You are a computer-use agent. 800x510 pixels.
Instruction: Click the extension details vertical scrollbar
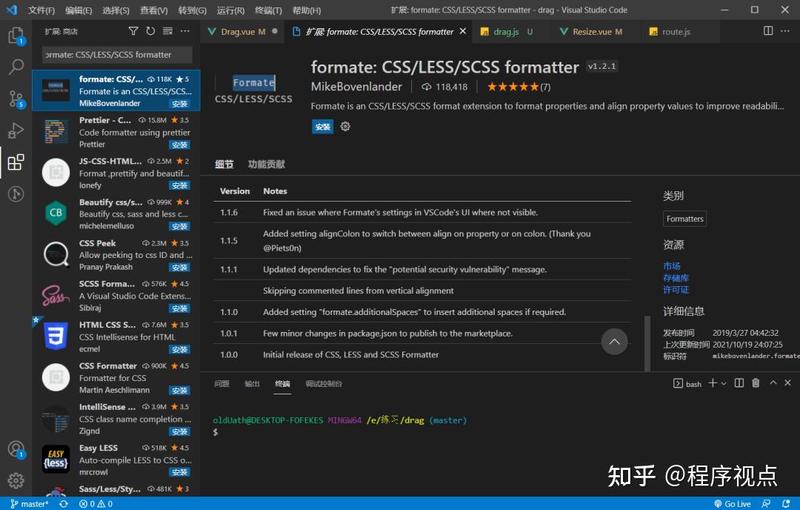(x=647, y=343)
